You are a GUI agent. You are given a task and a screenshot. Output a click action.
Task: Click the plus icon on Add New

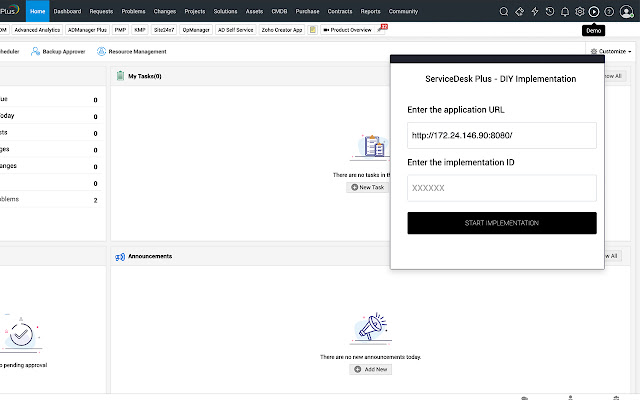tap(358, 369)
